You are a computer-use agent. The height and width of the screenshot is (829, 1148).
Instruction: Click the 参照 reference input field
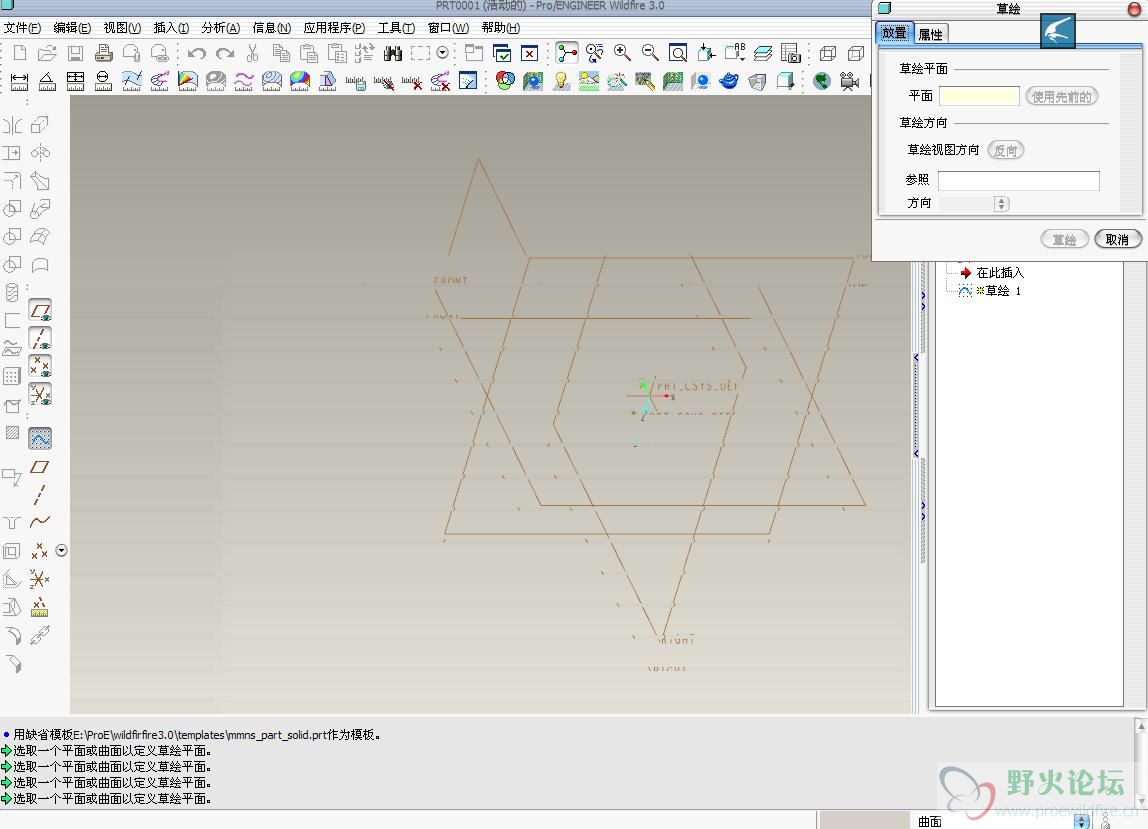(1018, 180)
